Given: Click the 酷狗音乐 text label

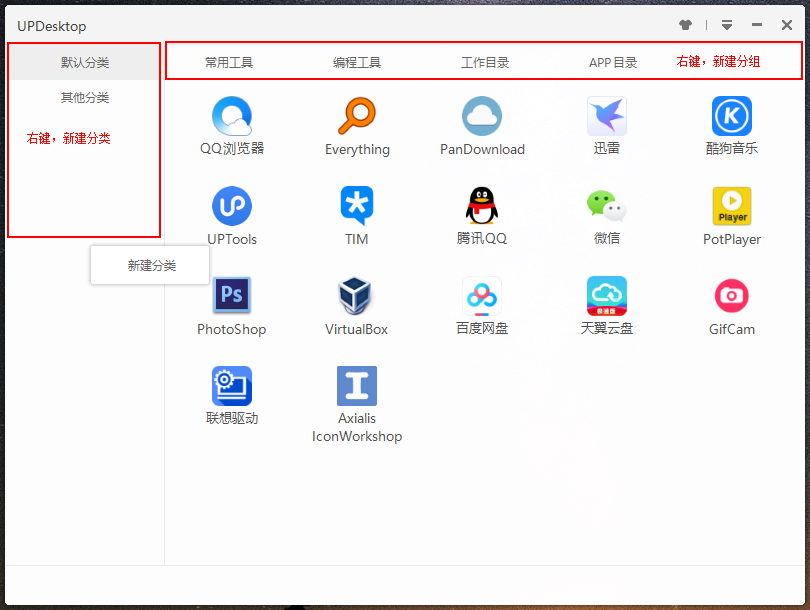Looking at the screenshot, I should tap(732, 149).
